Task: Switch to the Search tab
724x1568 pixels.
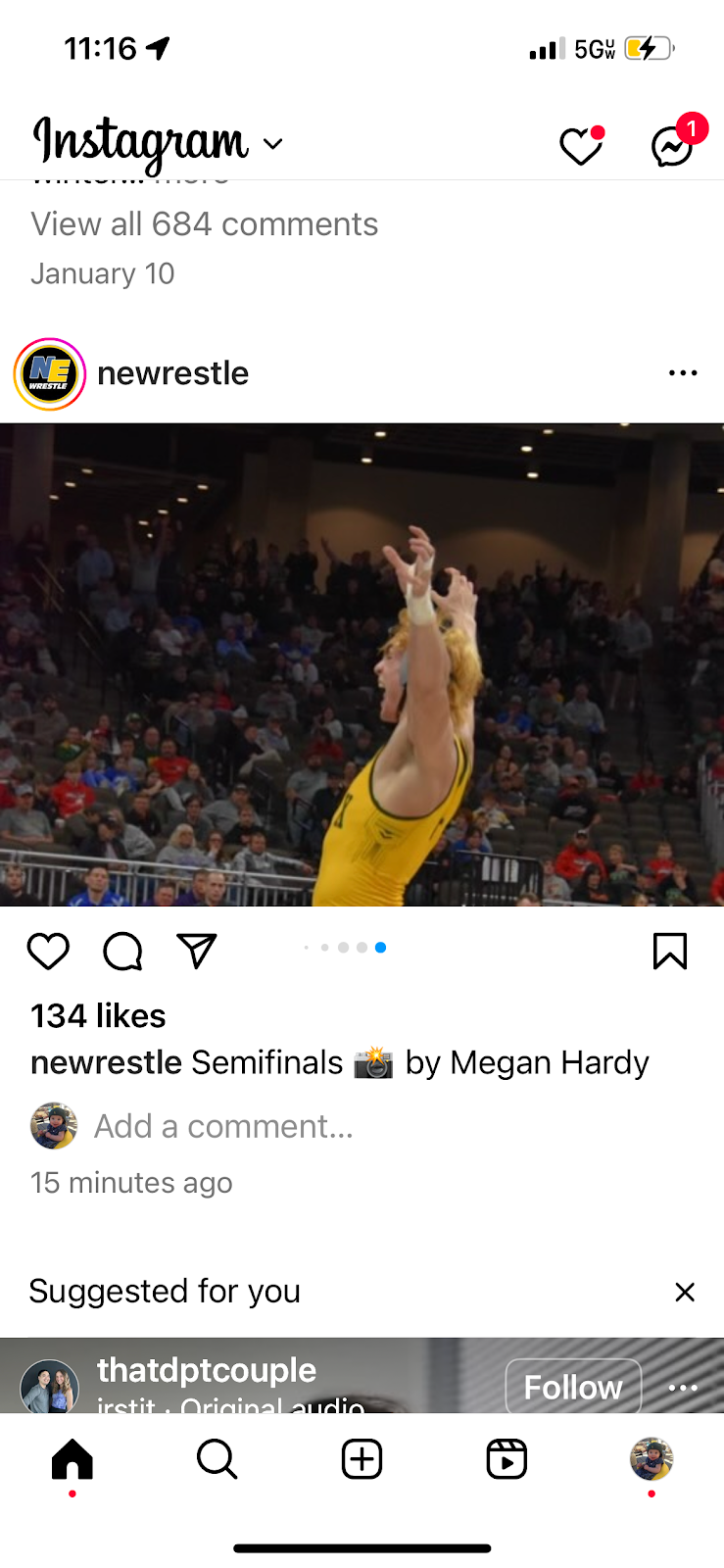Action: 217,1459
